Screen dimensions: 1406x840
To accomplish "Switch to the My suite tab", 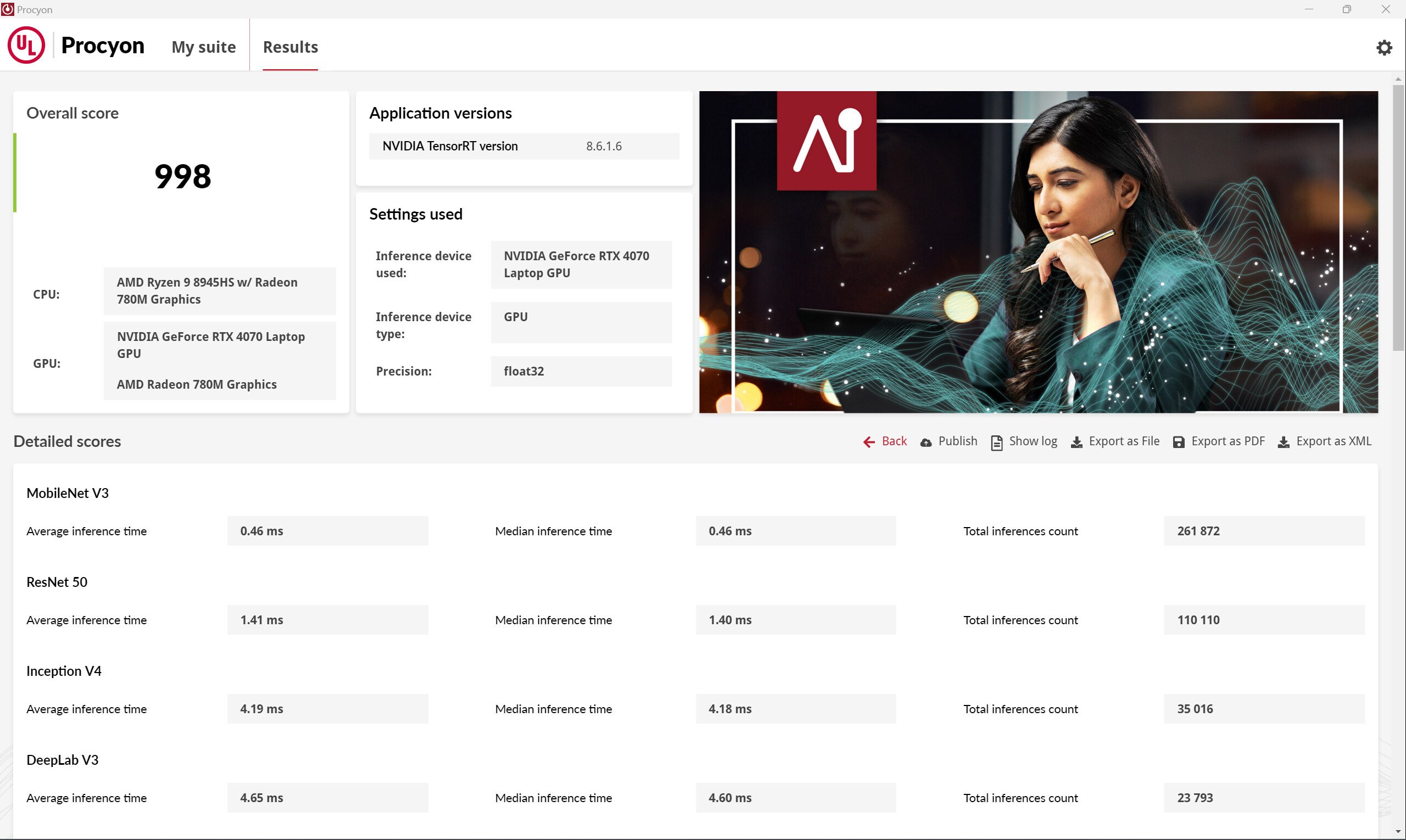I will 203,47.
